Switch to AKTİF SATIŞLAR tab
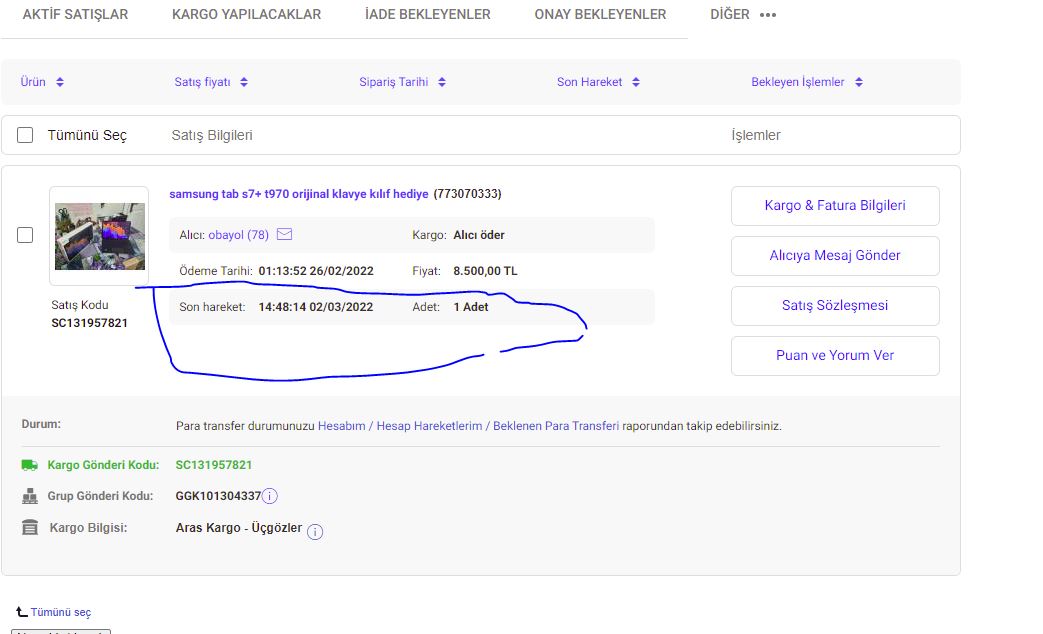 point(75,15)
